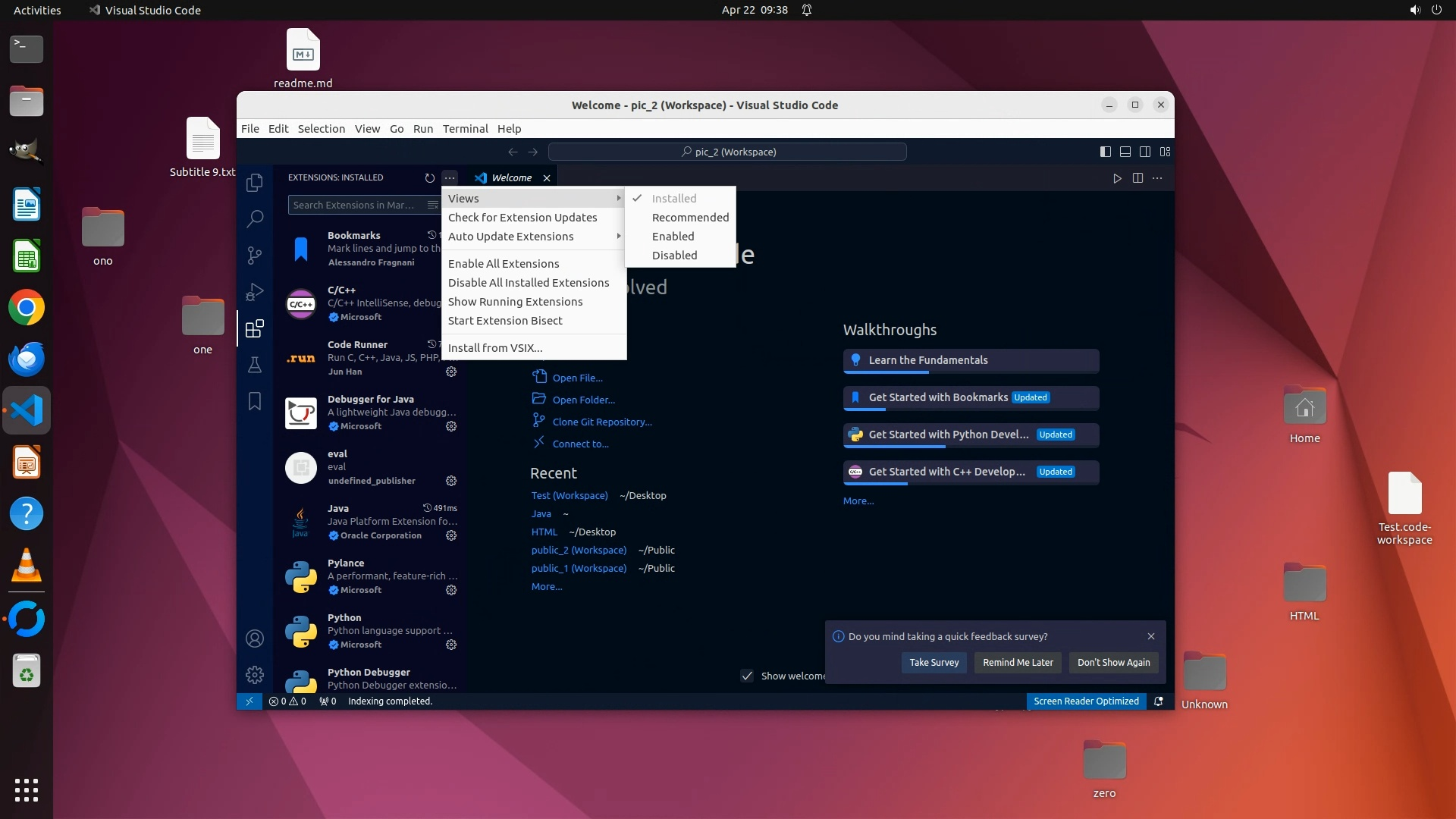Open manage gear for Code Runner extension
Screen dimensions: 1456x819
451,372
